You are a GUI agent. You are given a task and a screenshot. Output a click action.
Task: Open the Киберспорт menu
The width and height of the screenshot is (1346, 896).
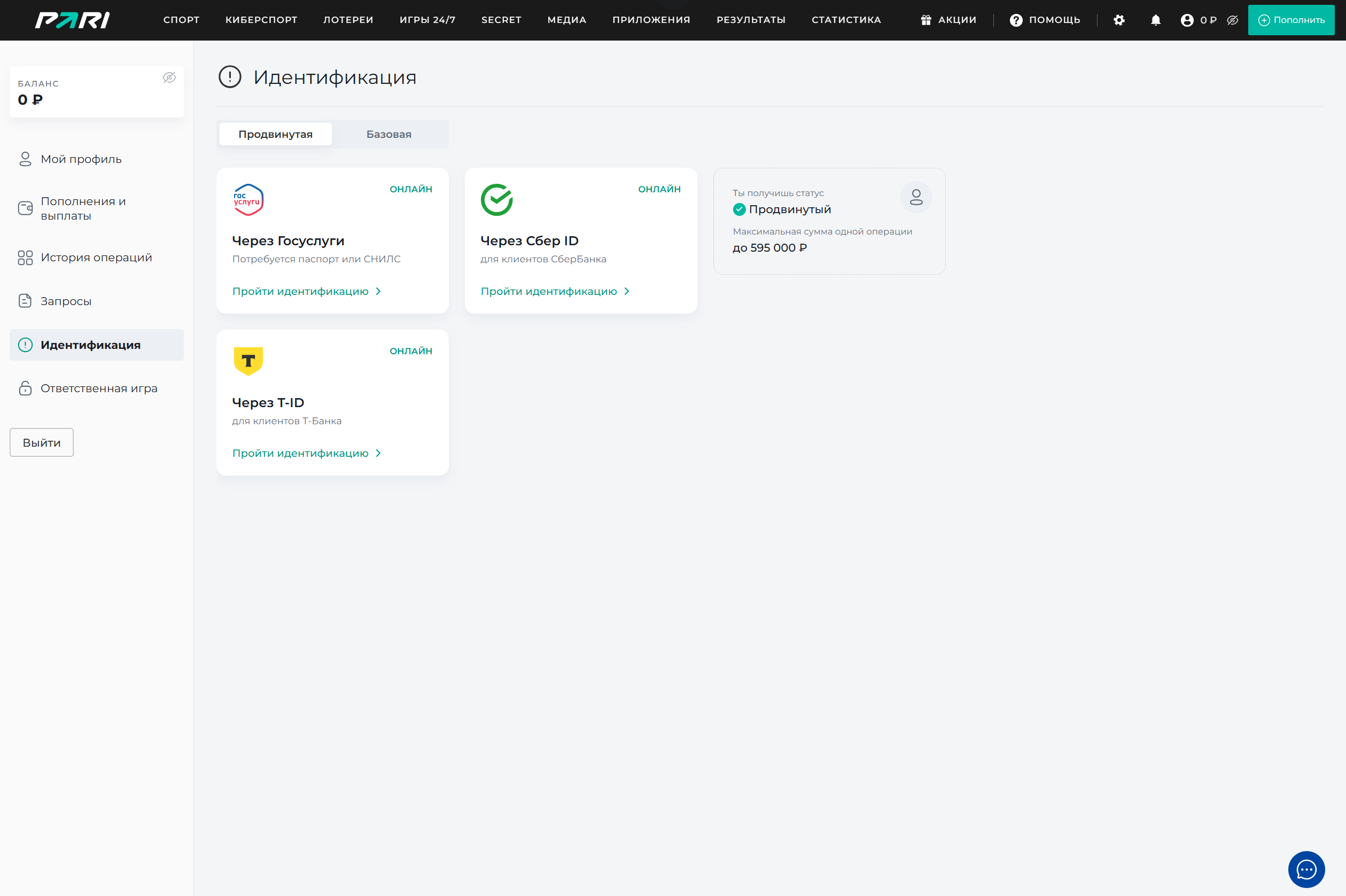point(261,20)
